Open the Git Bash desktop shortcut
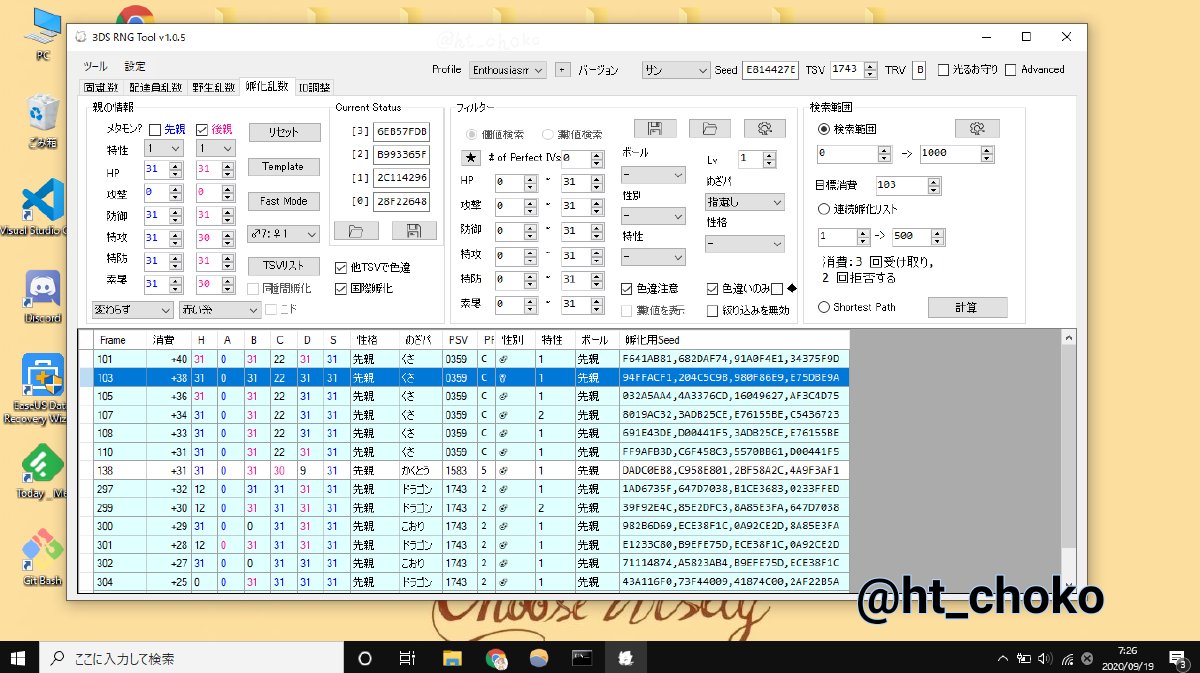1200x673 pixels. tap(43, 558)
